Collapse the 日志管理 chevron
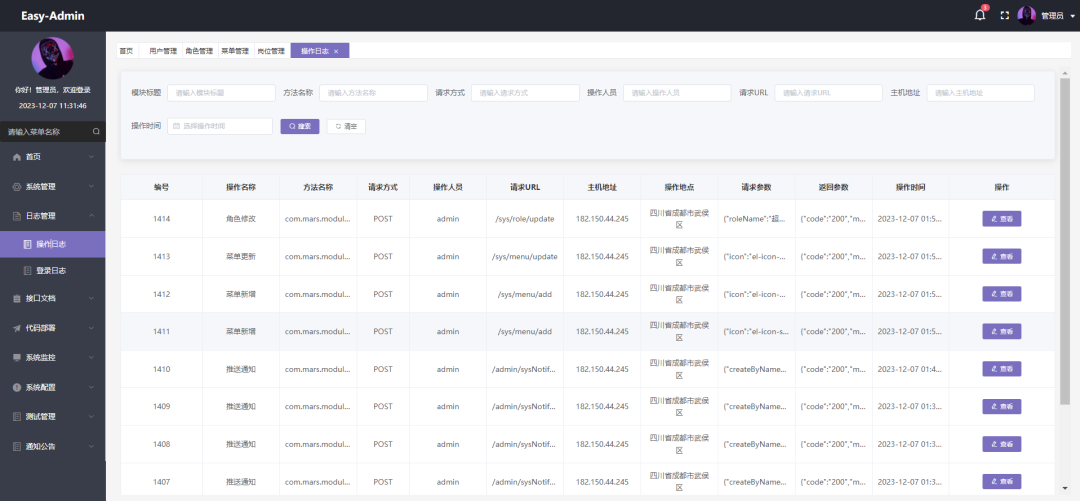 click(92, 216)
